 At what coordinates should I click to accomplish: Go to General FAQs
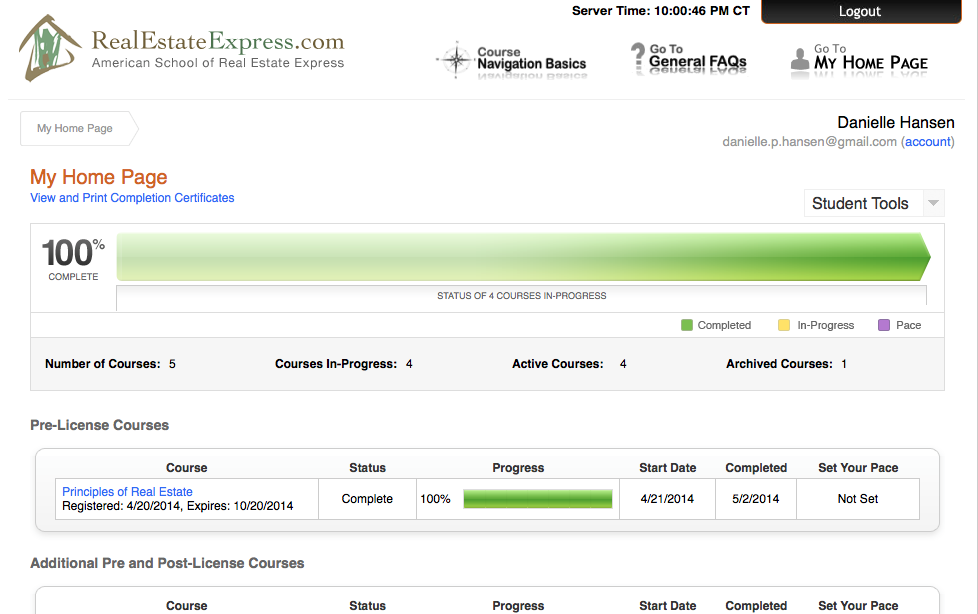(697, 57)
